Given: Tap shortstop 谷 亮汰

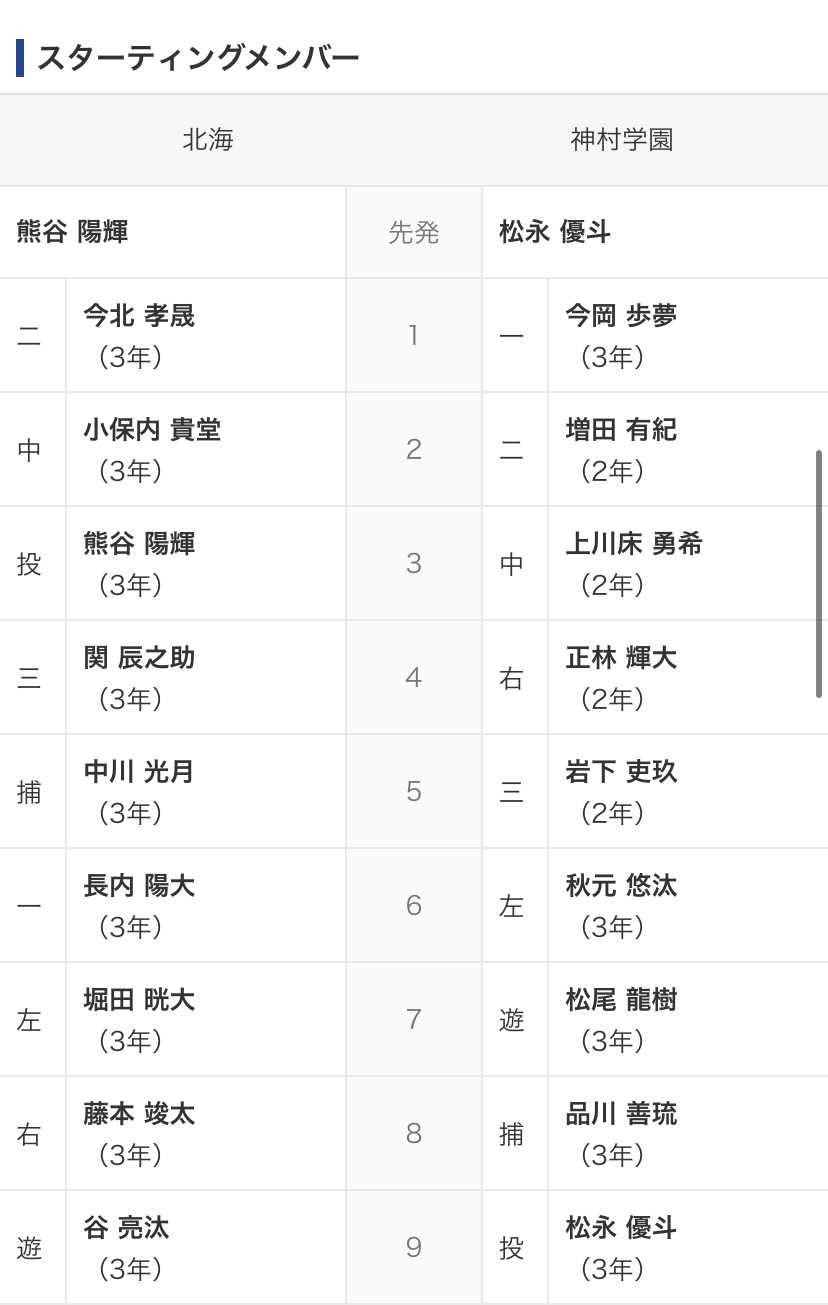Looking at the screenshot, I should click(x=126, y=1228).
